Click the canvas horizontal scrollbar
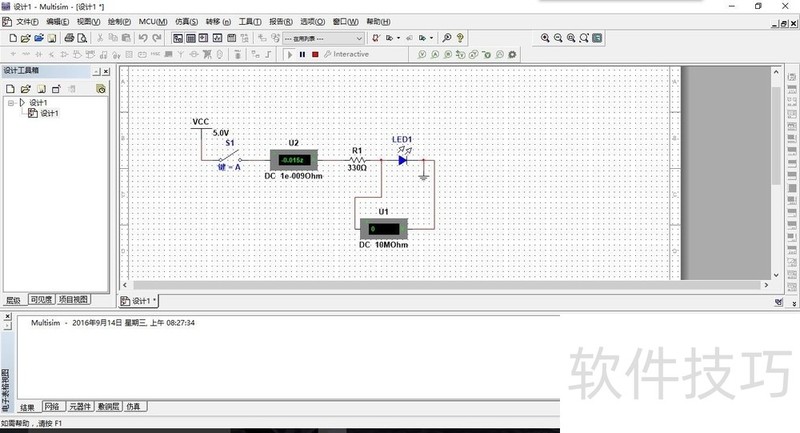Screen dimensions: 800x433 point(447,285)
